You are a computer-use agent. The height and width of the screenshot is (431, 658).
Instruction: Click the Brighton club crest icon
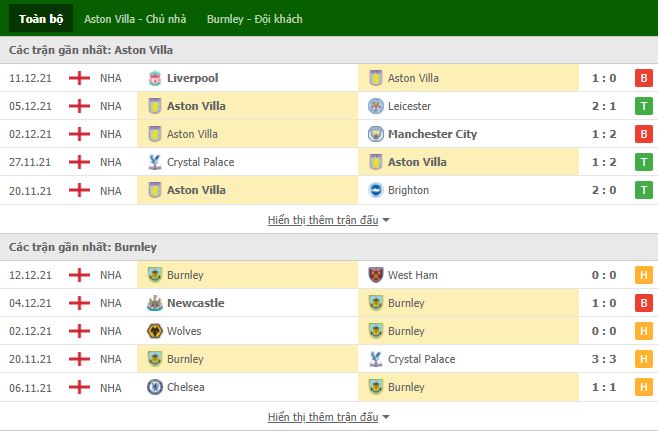376,190
